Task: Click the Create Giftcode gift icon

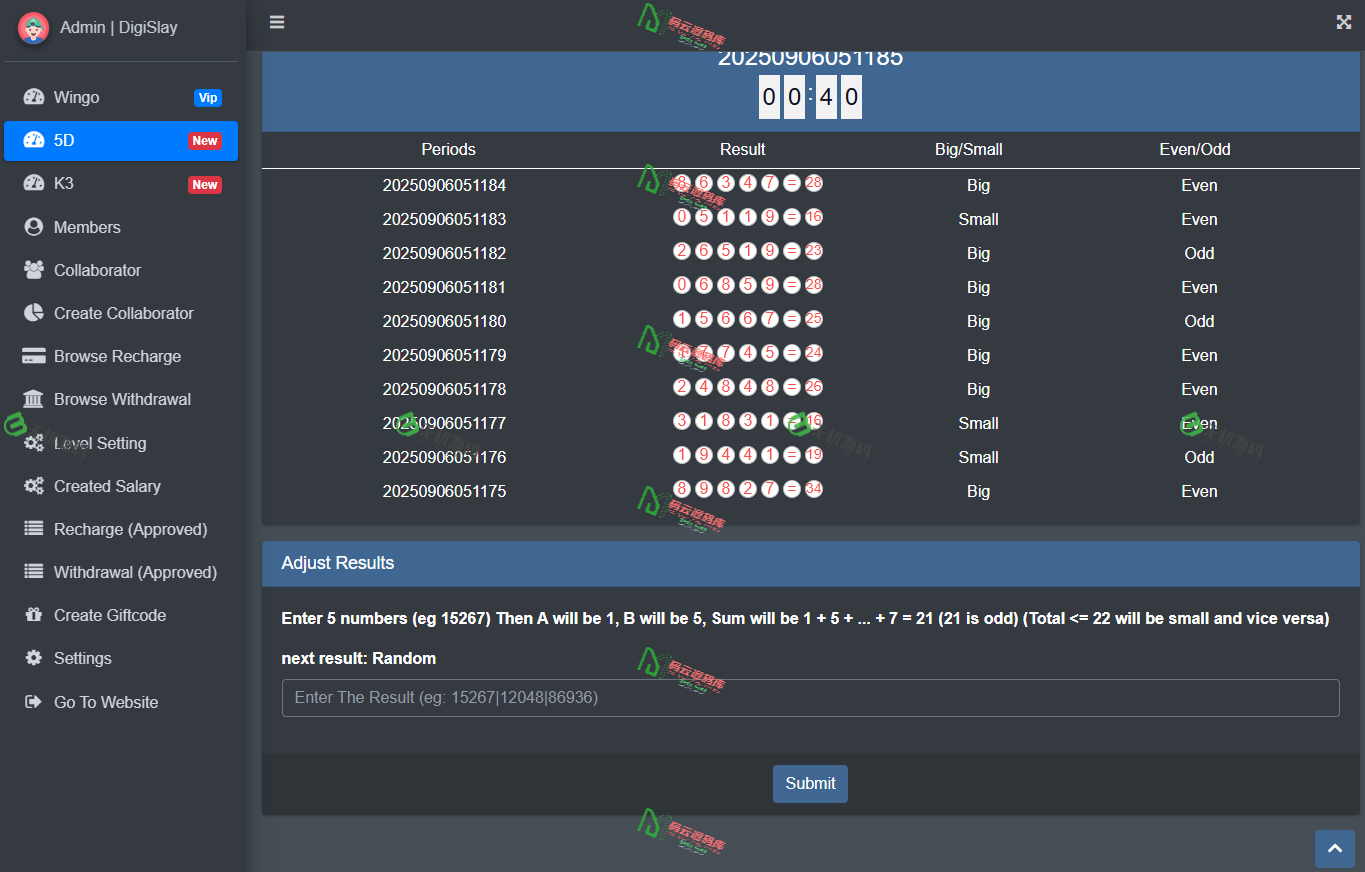Action: pyautogui.click(x=34, y=615)
